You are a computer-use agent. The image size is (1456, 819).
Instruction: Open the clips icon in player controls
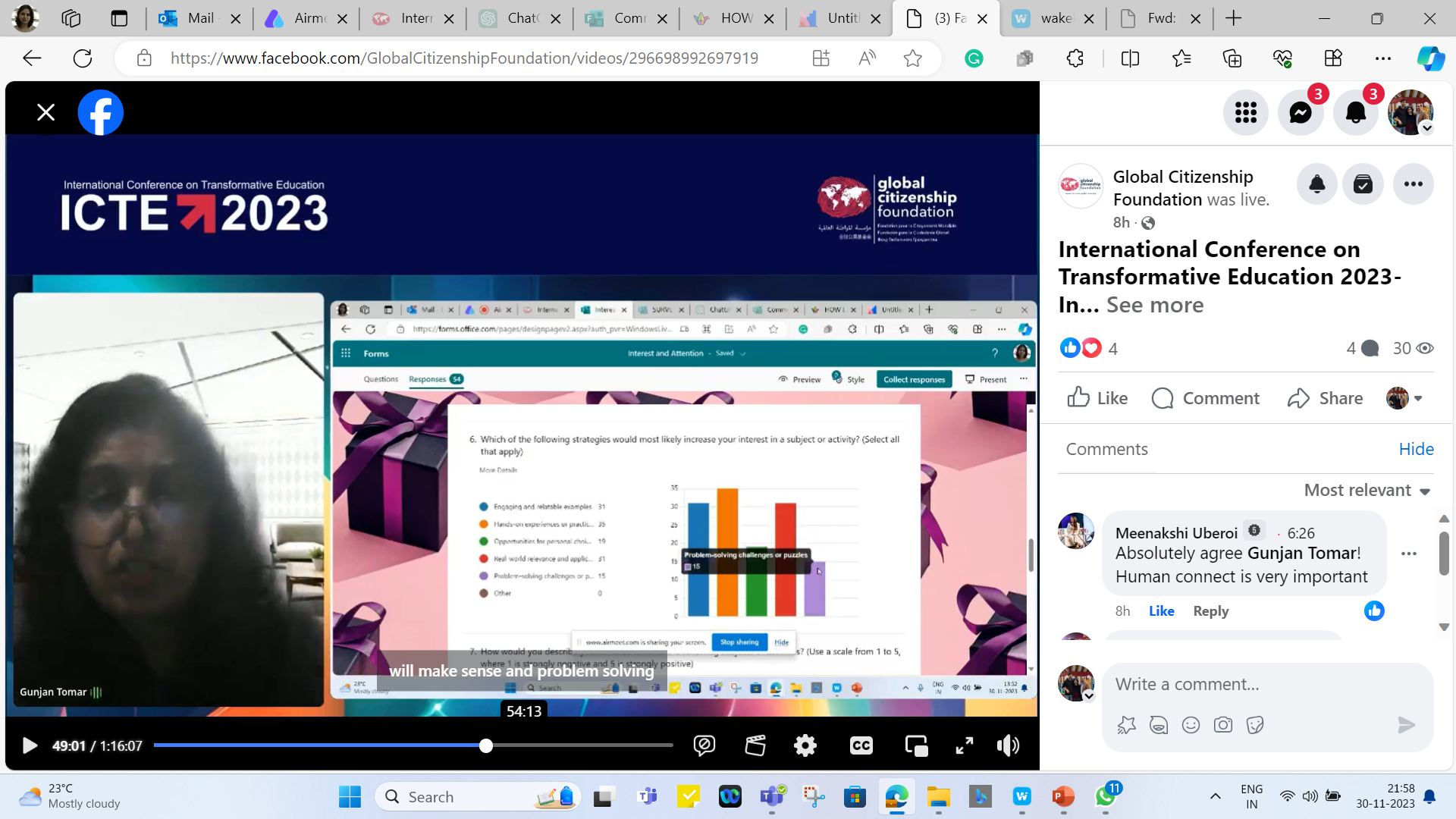[755, 745]
